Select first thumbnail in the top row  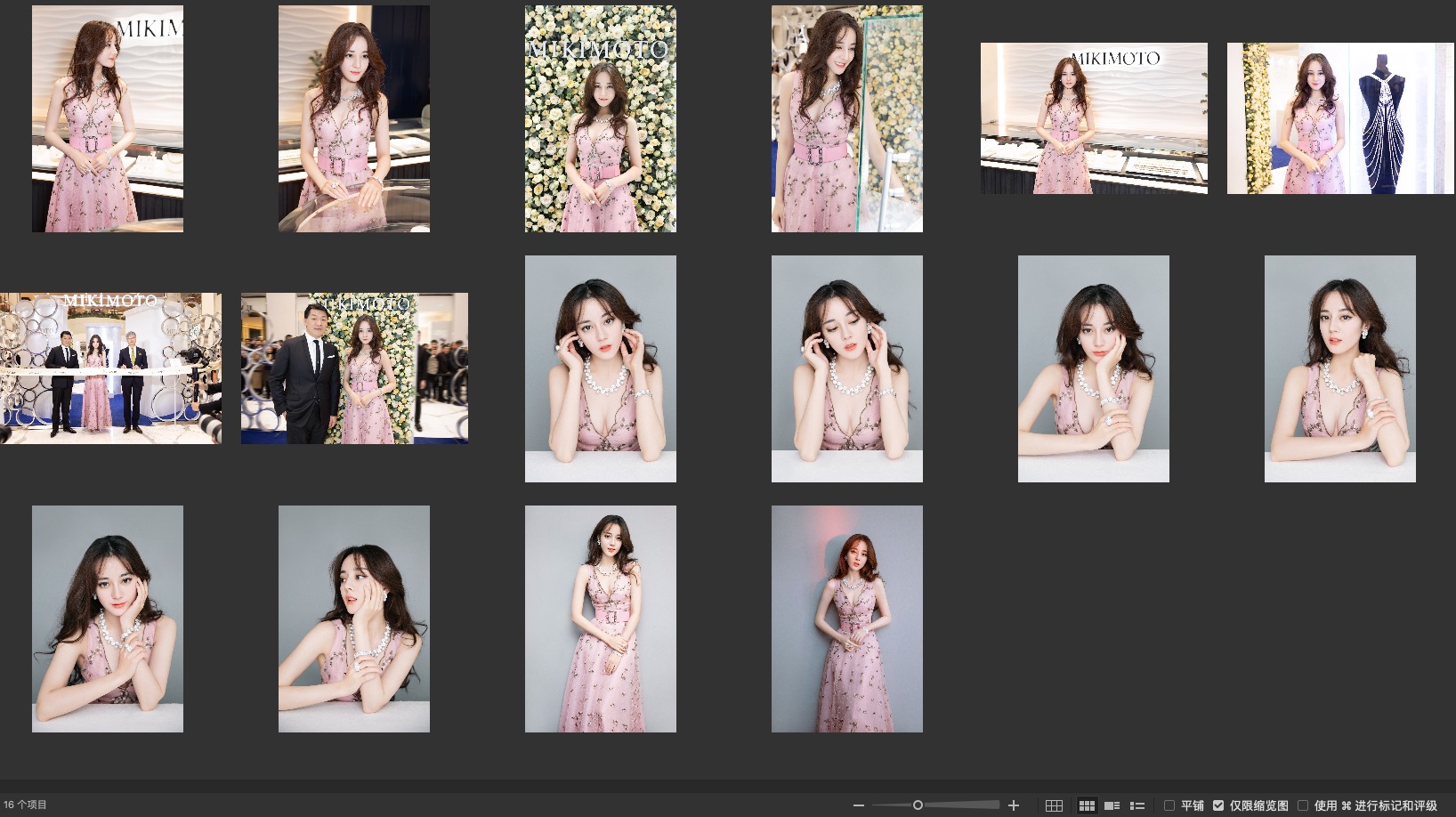pos(108,118)
